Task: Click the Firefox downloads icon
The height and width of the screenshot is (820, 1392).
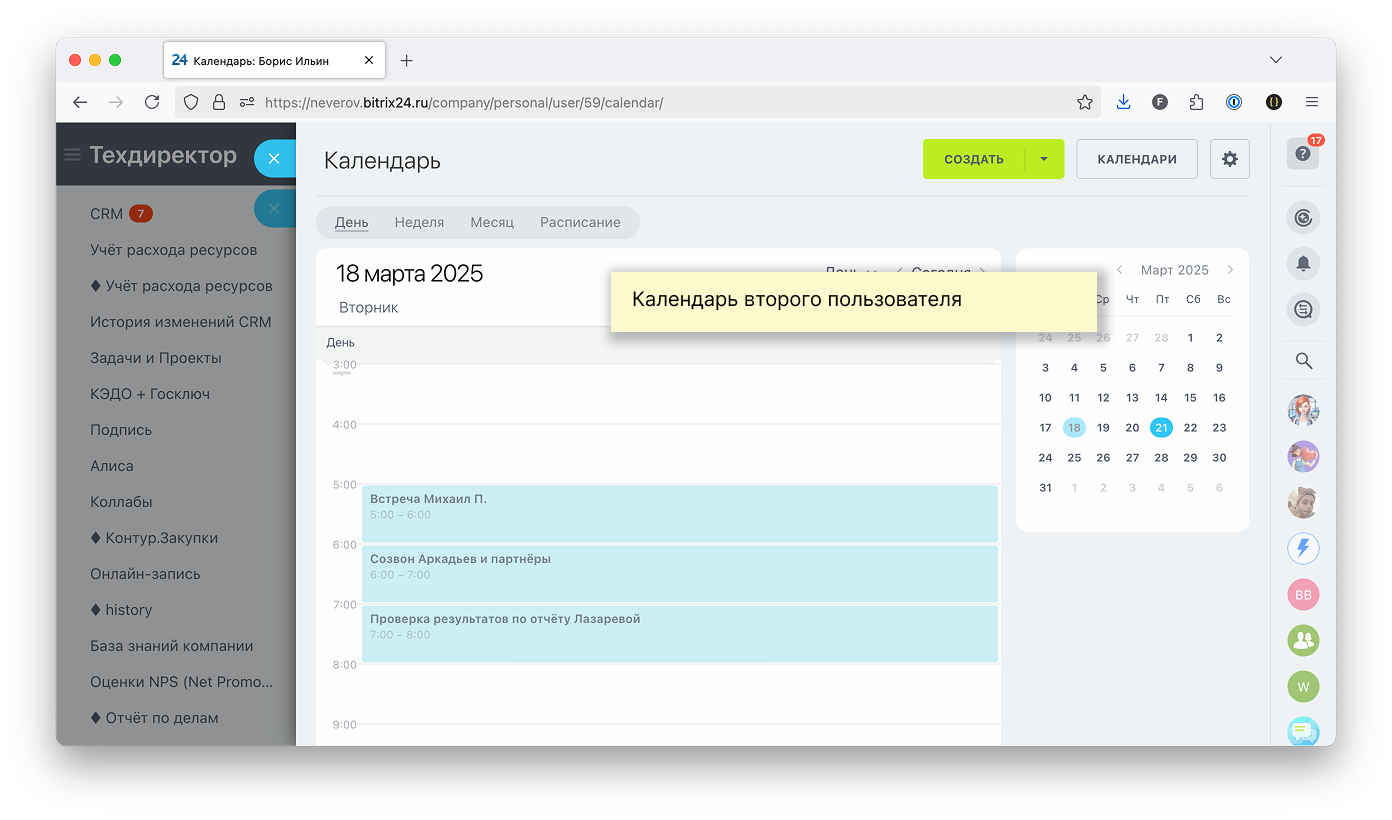Action: click(x=1123, y=102)
